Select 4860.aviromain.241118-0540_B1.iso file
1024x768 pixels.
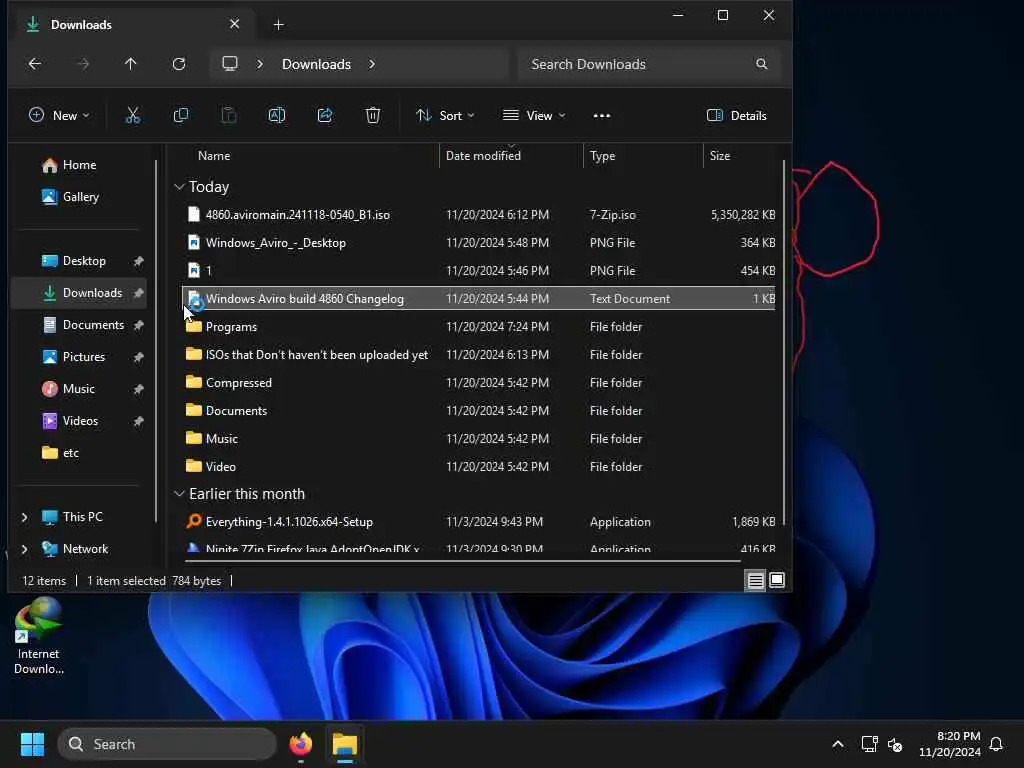[480, 215]
